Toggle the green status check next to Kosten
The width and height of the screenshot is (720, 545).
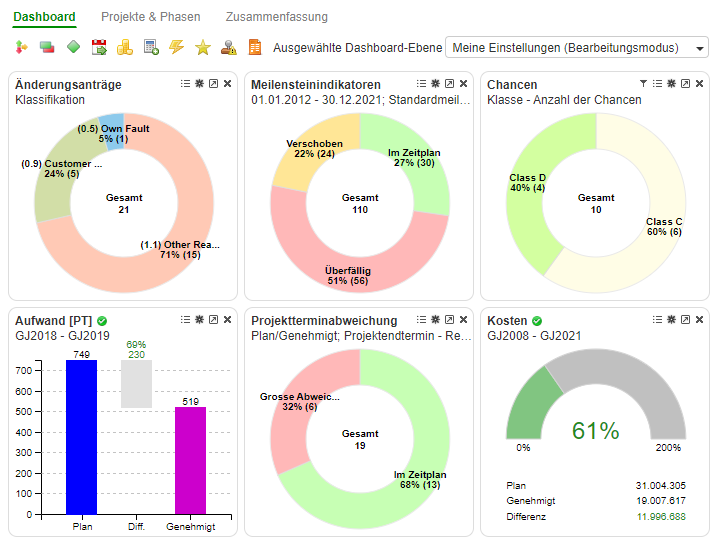click(537, 320)
